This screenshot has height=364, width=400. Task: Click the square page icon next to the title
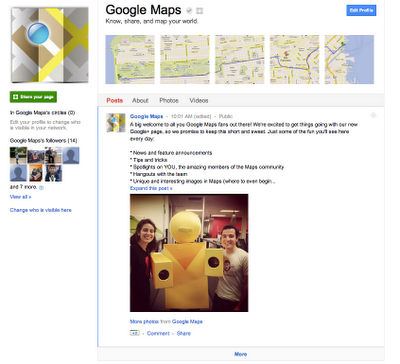pos(199,11)
